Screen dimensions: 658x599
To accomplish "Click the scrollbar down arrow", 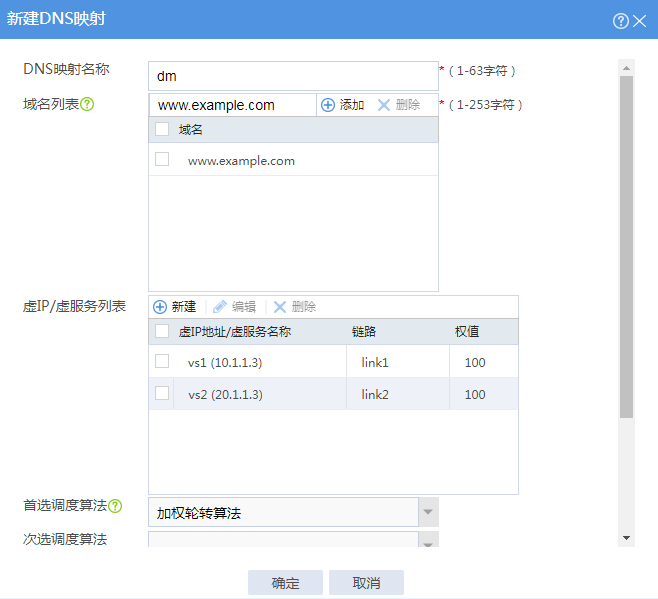I will 627,538.
